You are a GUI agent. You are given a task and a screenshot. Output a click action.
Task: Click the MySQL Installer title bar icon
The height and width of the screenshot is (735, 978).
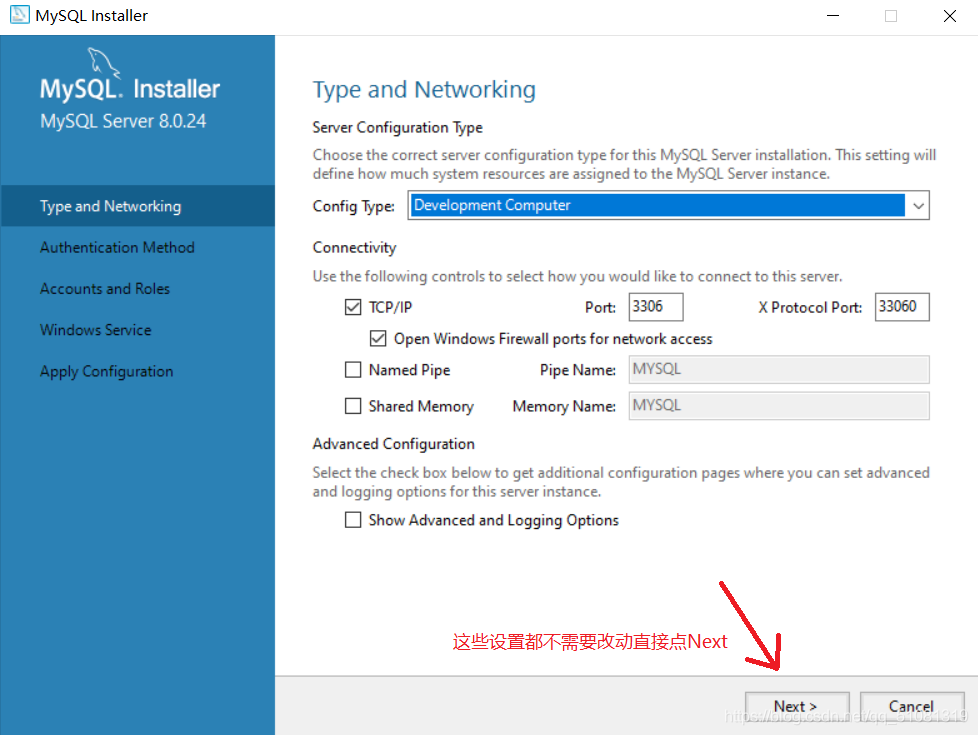tap(19, 15)
